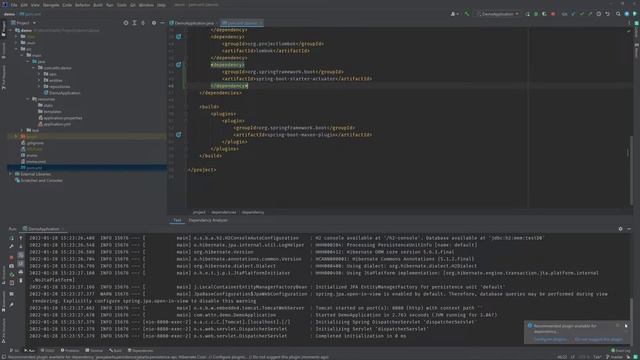Viewport: 640px width, 360px height.
Task: Open the Help menu
Action: pos(162,5)
